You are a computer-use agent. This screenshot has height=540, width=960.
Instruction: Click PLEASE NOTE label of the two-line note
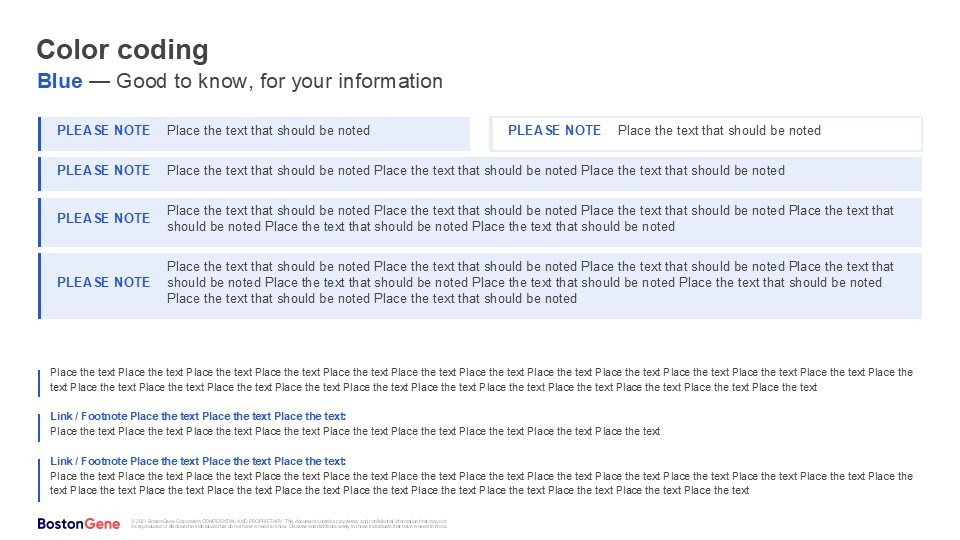point(103,219)
